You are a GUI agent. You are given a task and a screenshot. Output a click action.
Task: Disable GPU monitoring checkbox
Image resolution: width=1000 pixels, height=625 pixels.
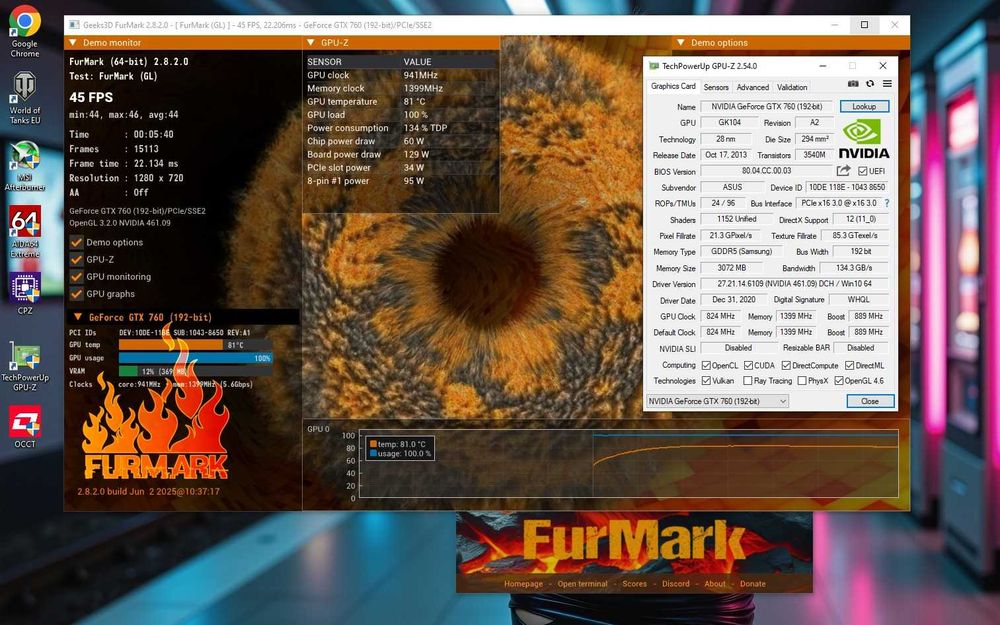click(x=77, y=277)
